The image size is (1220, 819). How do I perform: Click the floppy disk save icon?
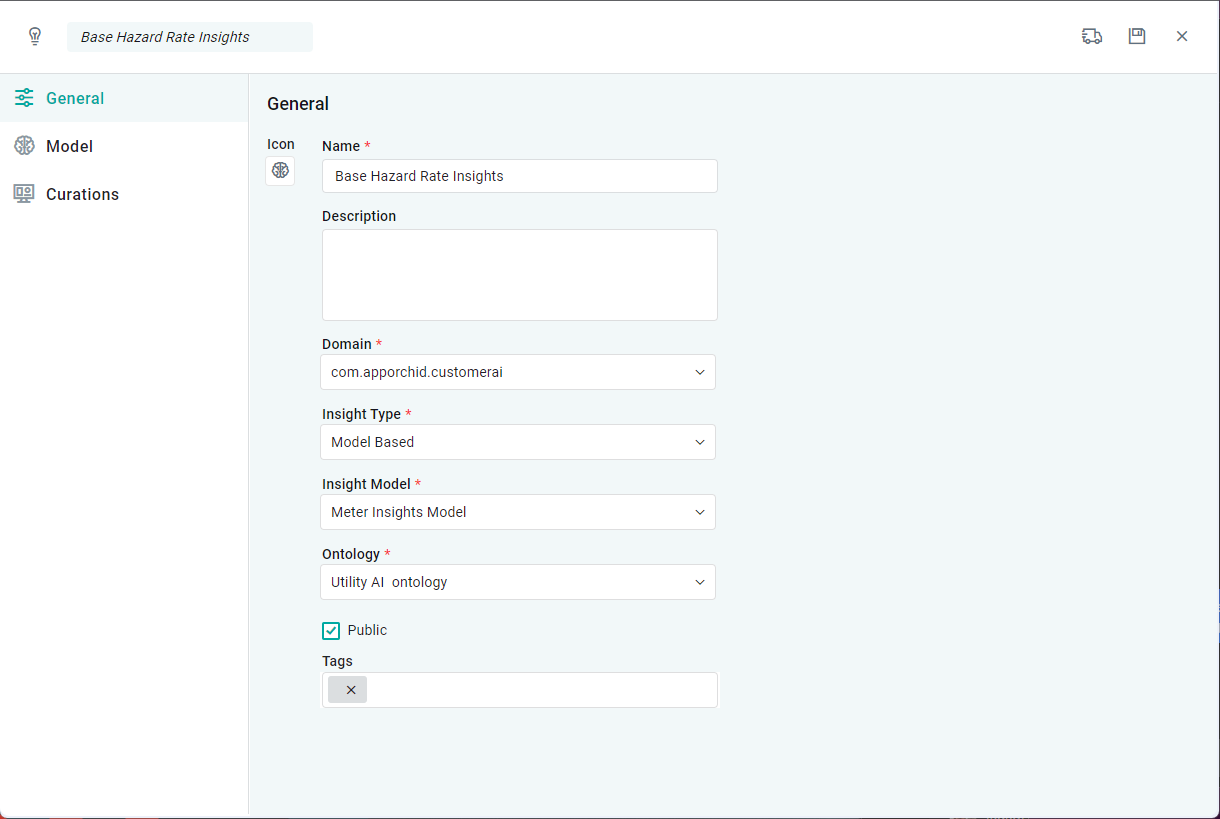pyautogui.click(x=1137, y=37)
